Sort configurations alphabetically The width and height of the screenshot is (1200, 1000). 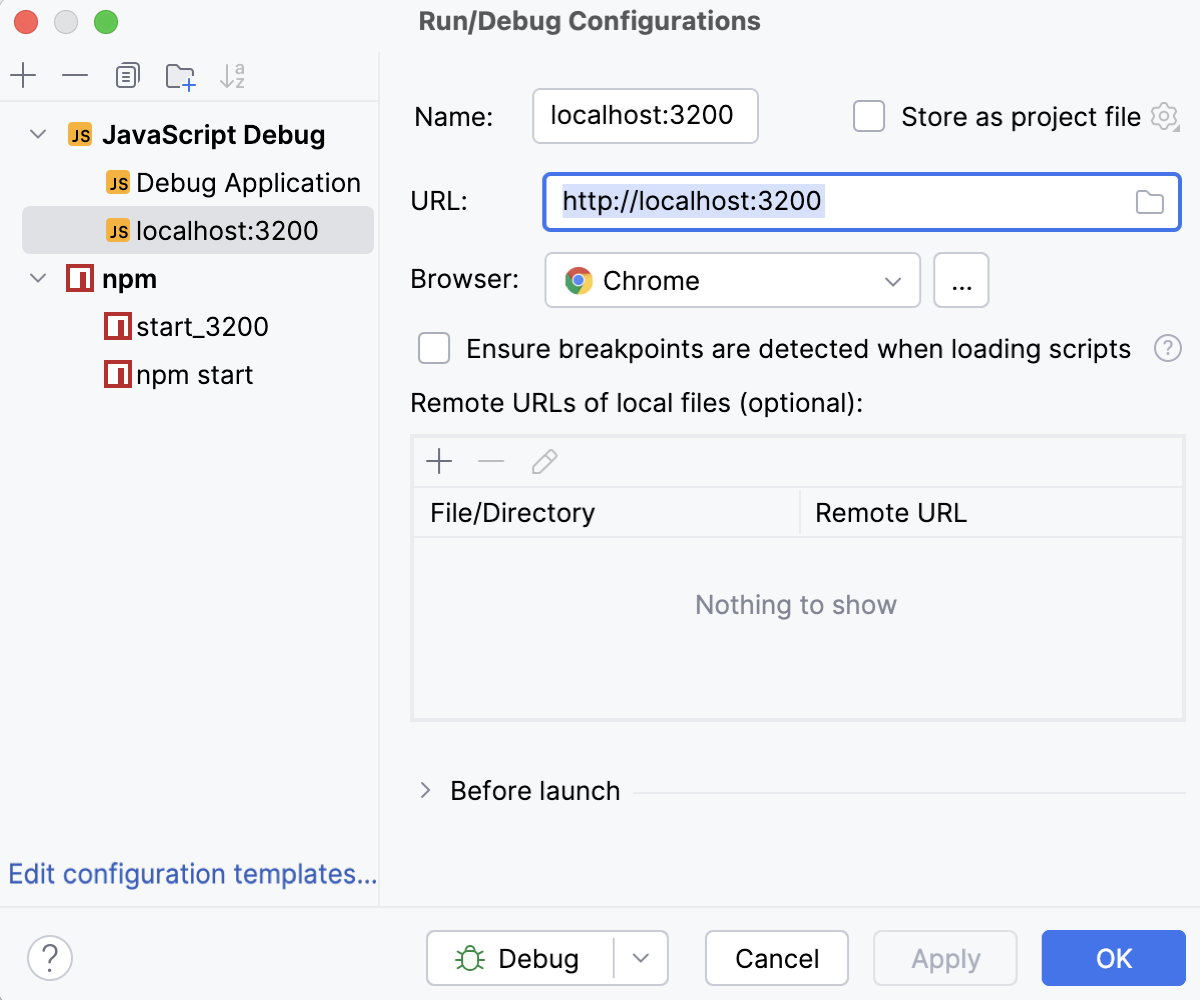click(x=232, y=75)
